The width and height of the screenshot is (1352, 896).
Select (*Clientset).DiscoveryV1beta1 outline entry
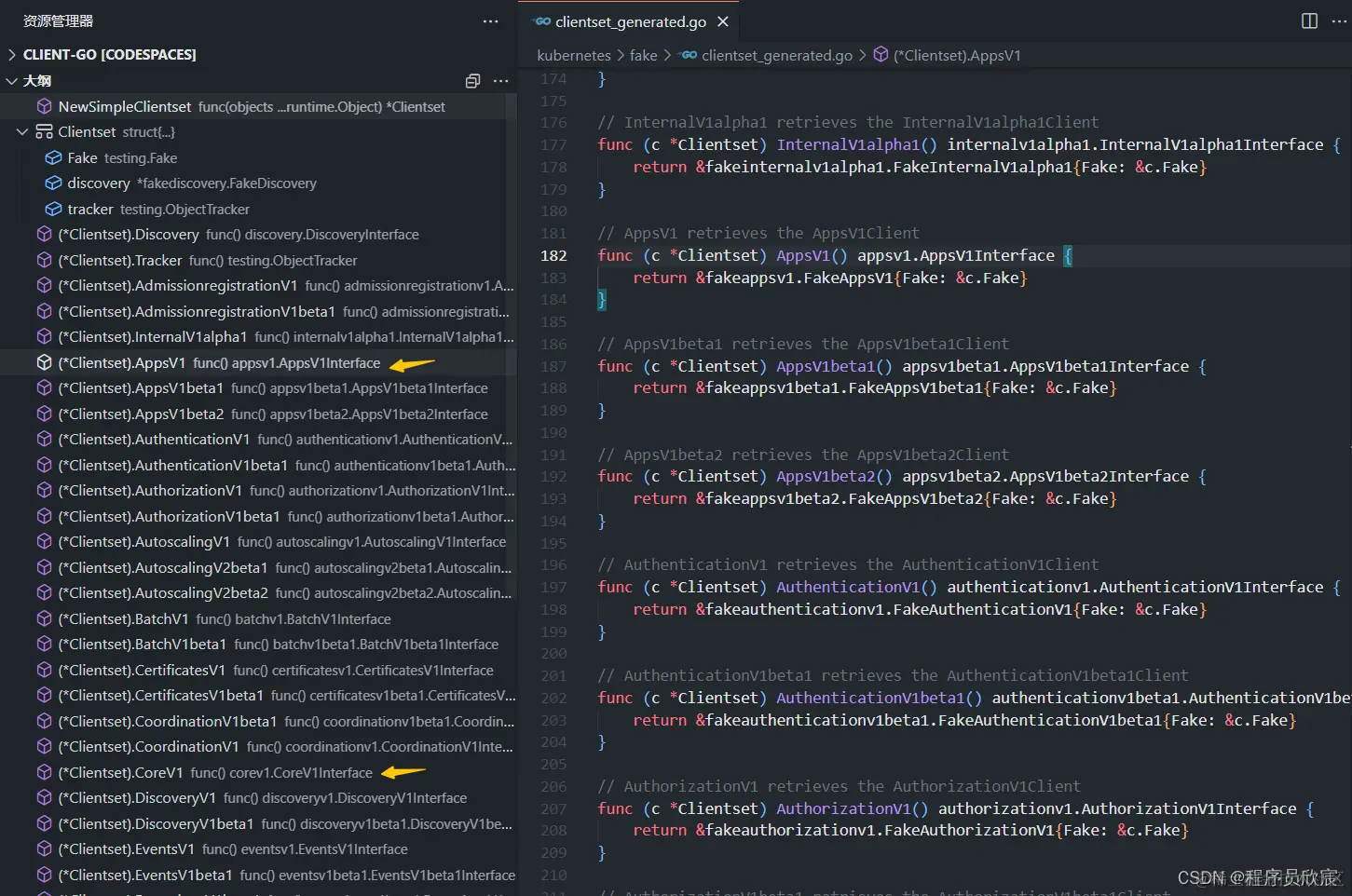coord(258,824)
